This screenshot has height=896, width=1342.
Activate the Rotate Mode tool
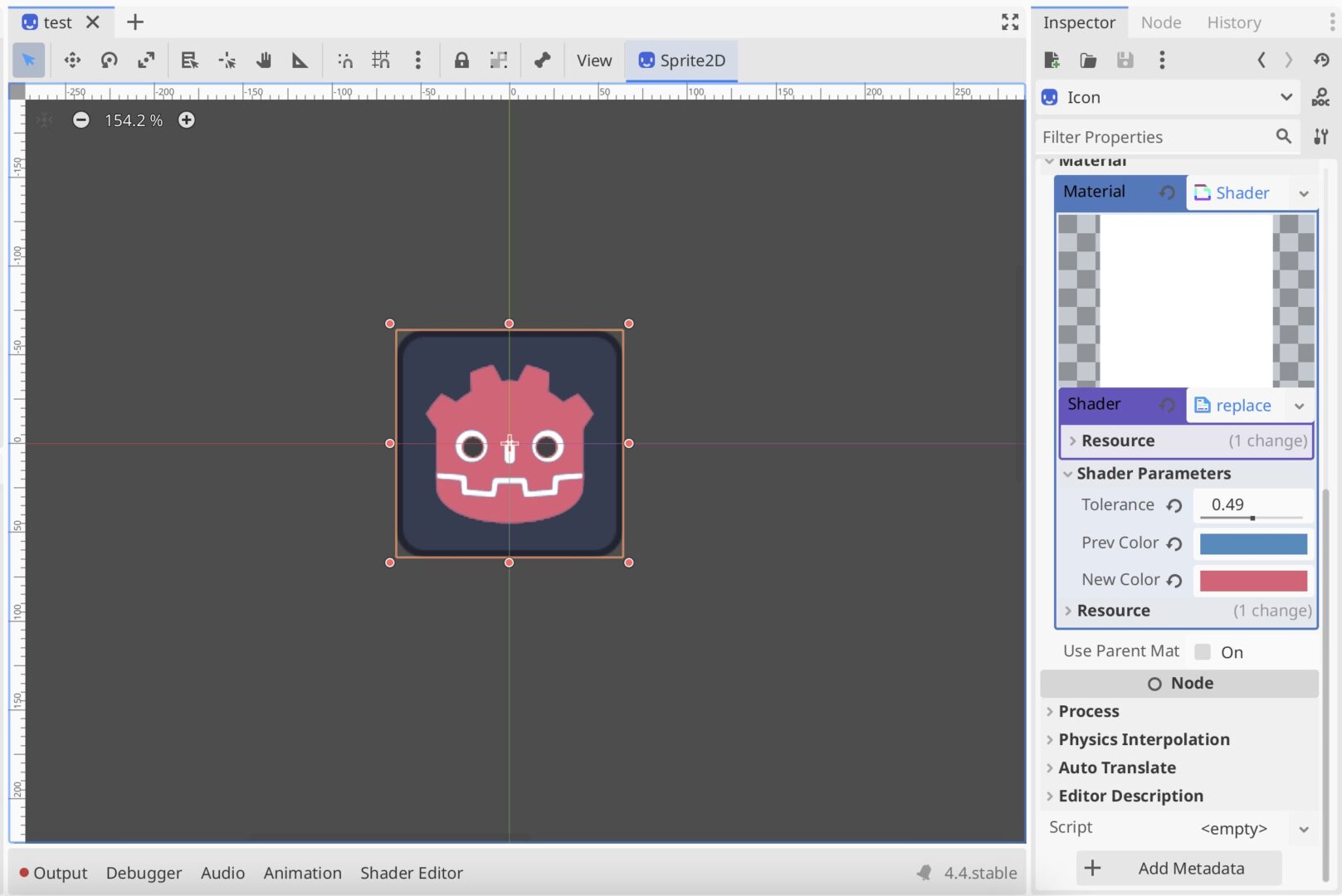110,61
